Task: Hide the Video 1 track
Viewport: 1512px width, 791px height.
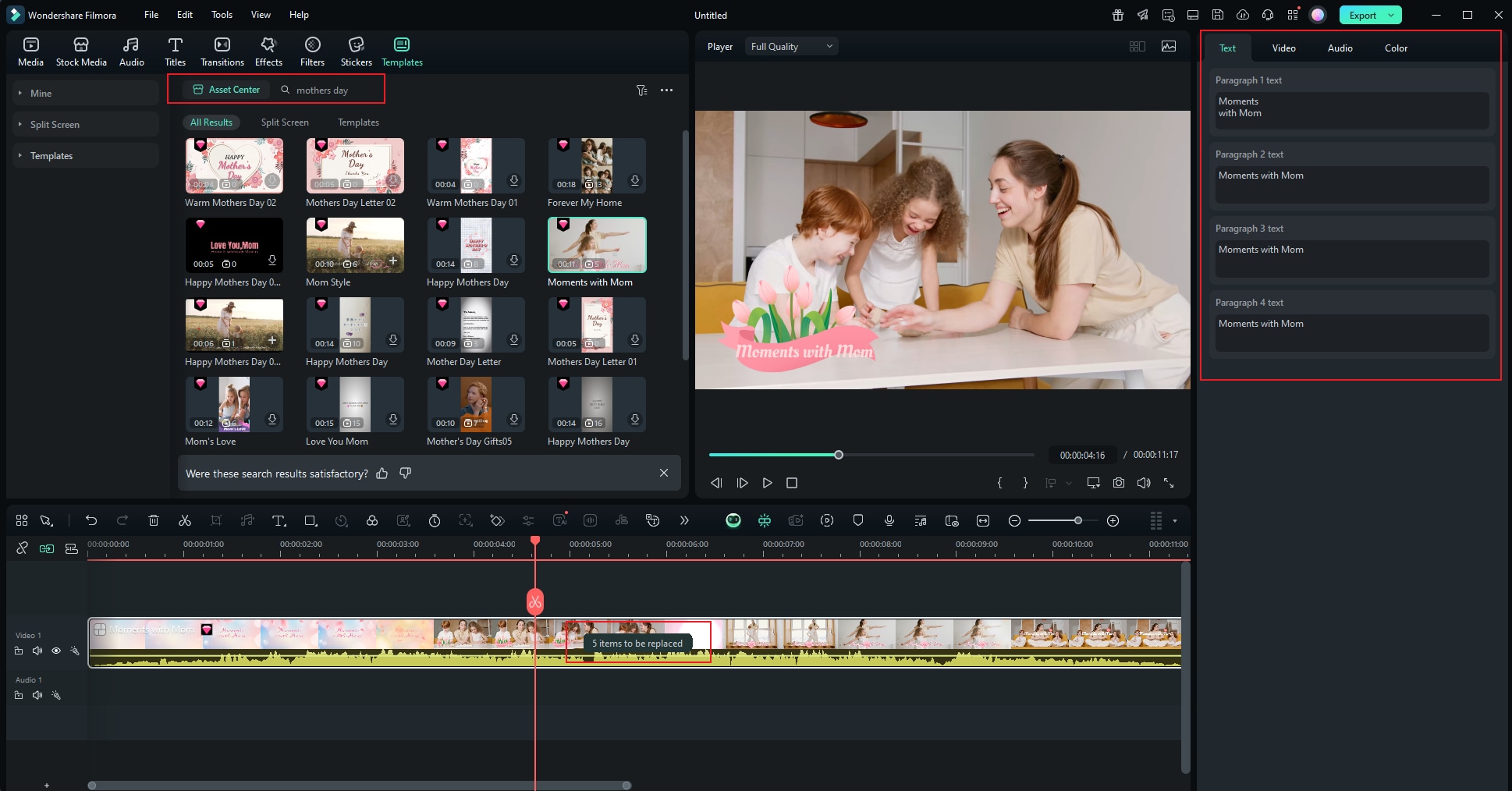Action: coord(56,651)
